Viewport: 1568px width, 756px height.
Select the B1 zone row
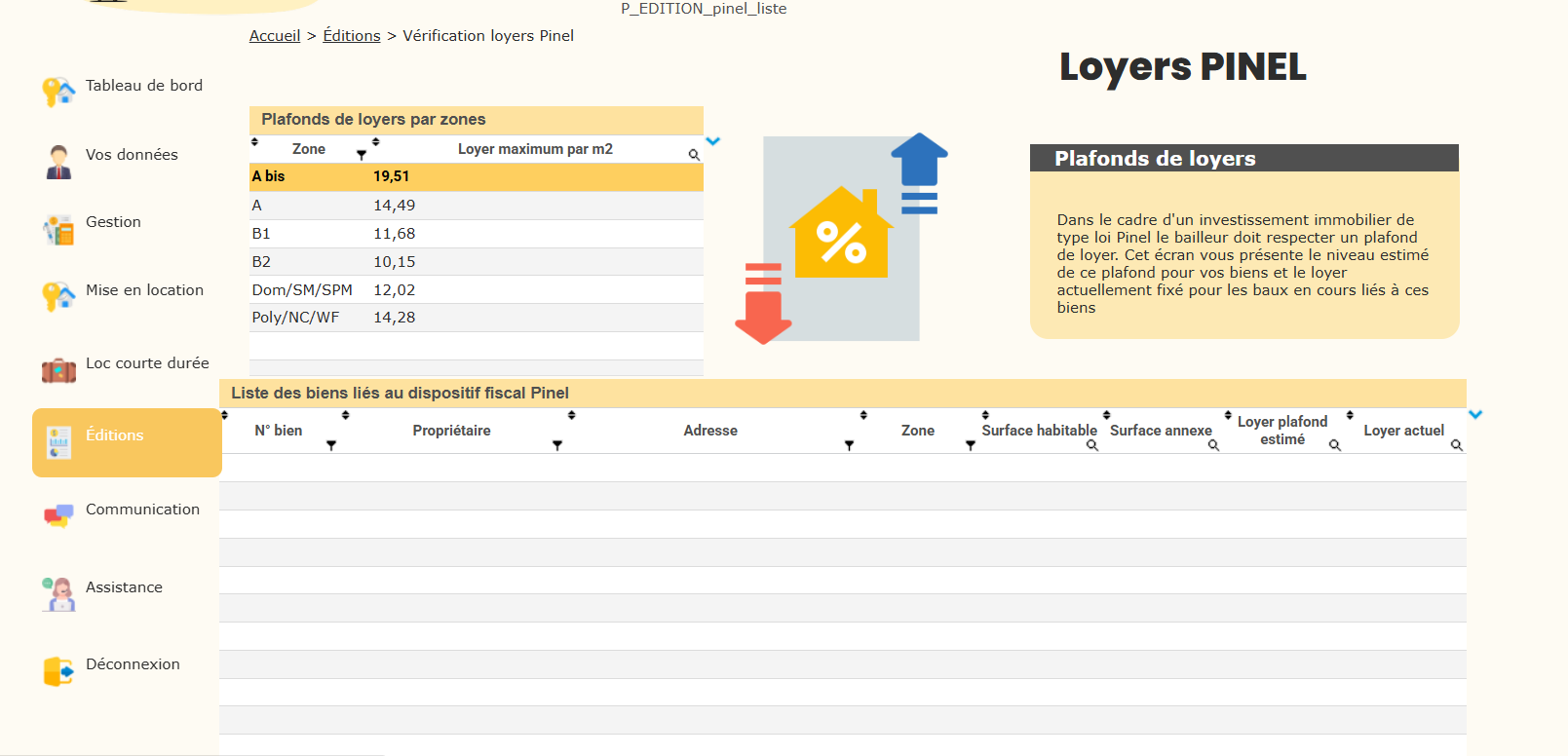click(476, 234)
